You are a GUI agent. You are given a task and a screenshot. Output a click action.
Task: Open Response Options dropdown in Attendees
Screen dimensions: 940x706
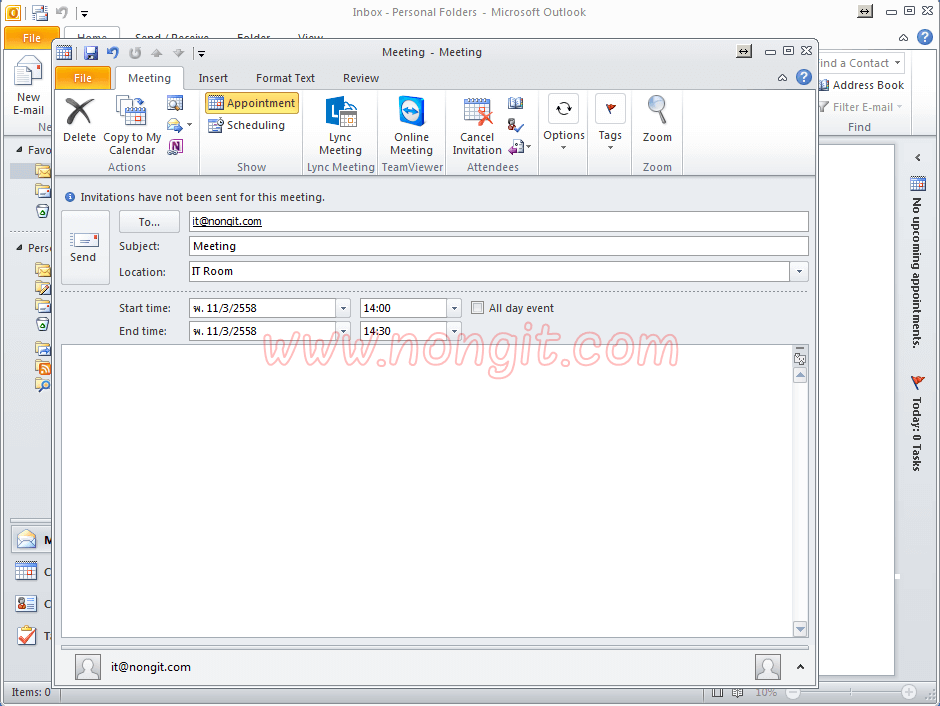pos(519,146)
